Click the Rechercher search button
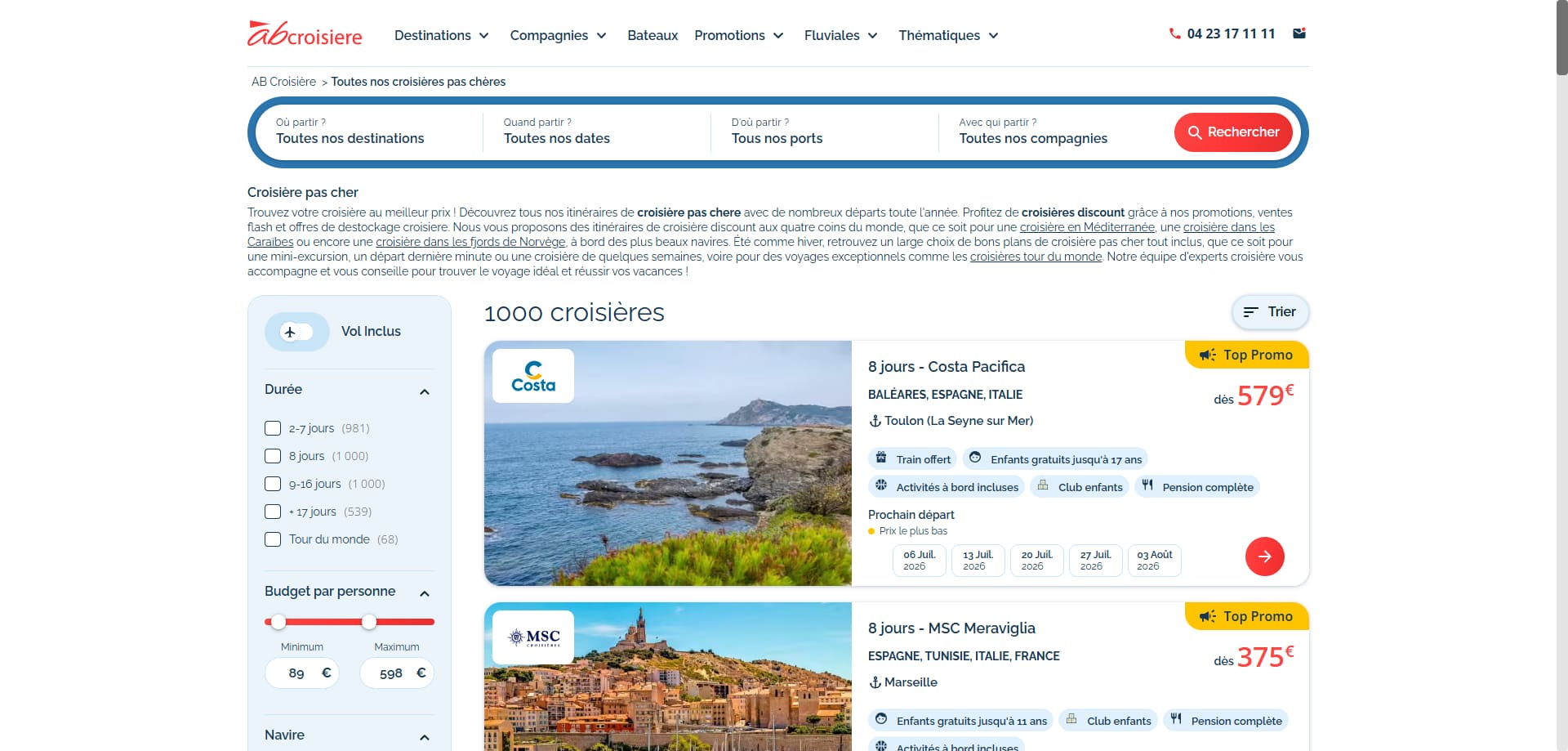This screenshot has height=751, width=1568. (x=1233, y=132)
